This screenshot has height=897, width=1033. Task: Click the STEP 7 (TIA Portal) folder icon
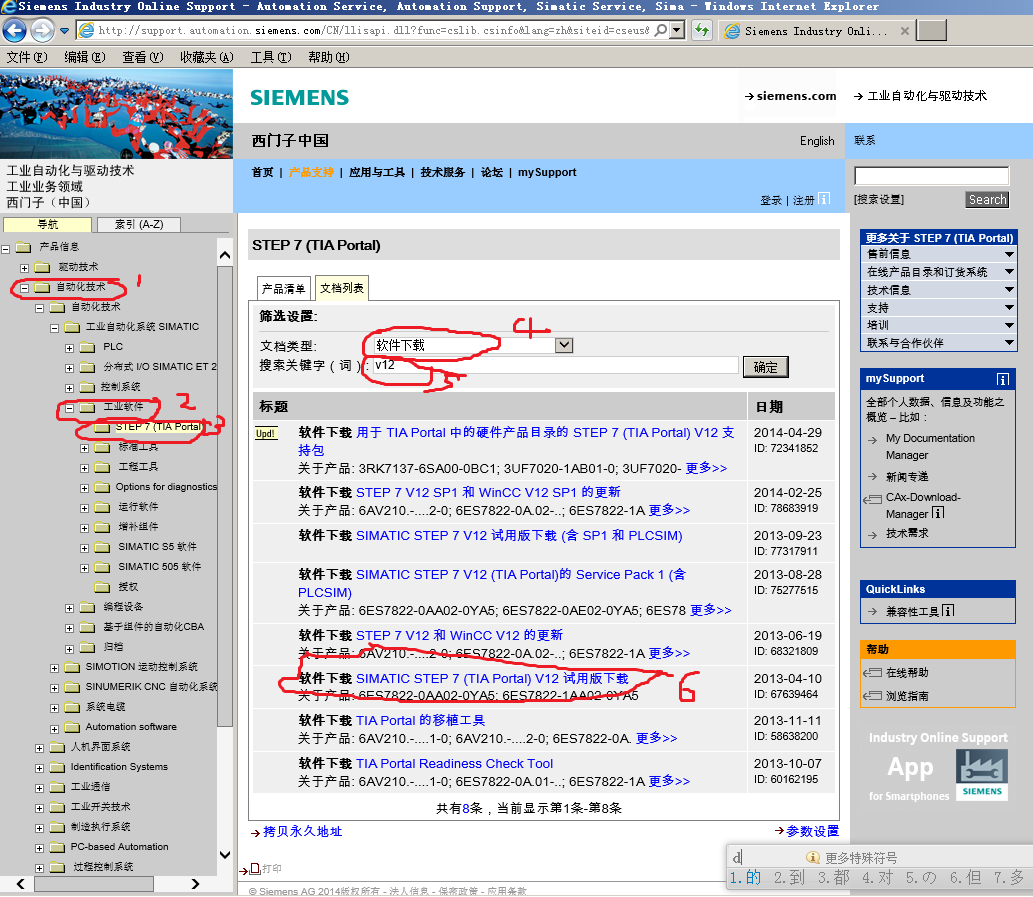pos(102,427)
